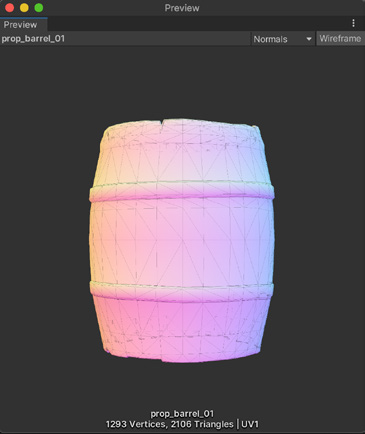The height and width of the screenshot is (434, 365).
Task: Open the Normals display mode dropdown
Action: [x=282, y=39]
